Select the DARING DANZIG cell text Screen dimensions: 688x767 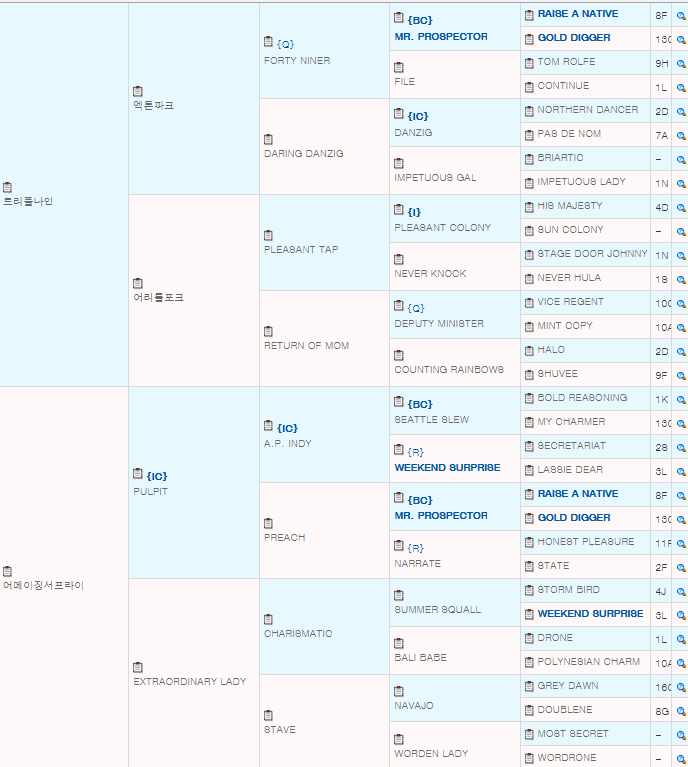(x=303, y=153)
